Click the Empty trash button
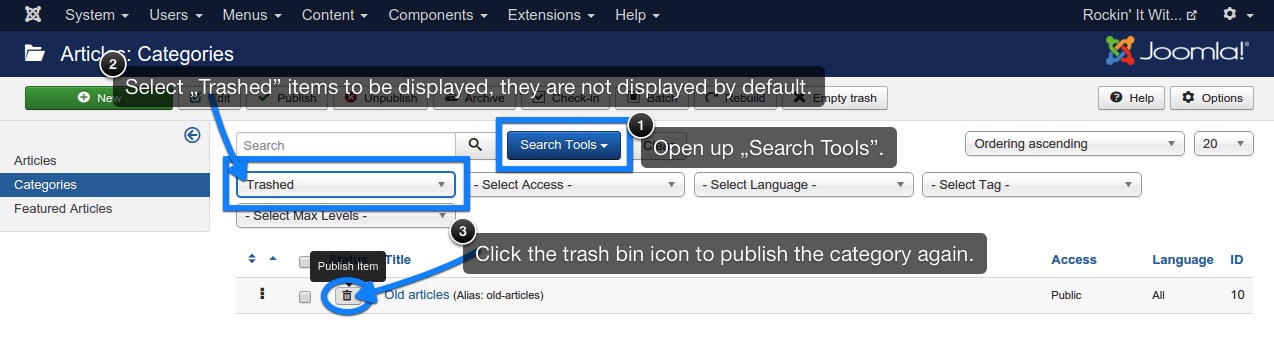This screenshot has height=364, width=1274. click(835, 97)
